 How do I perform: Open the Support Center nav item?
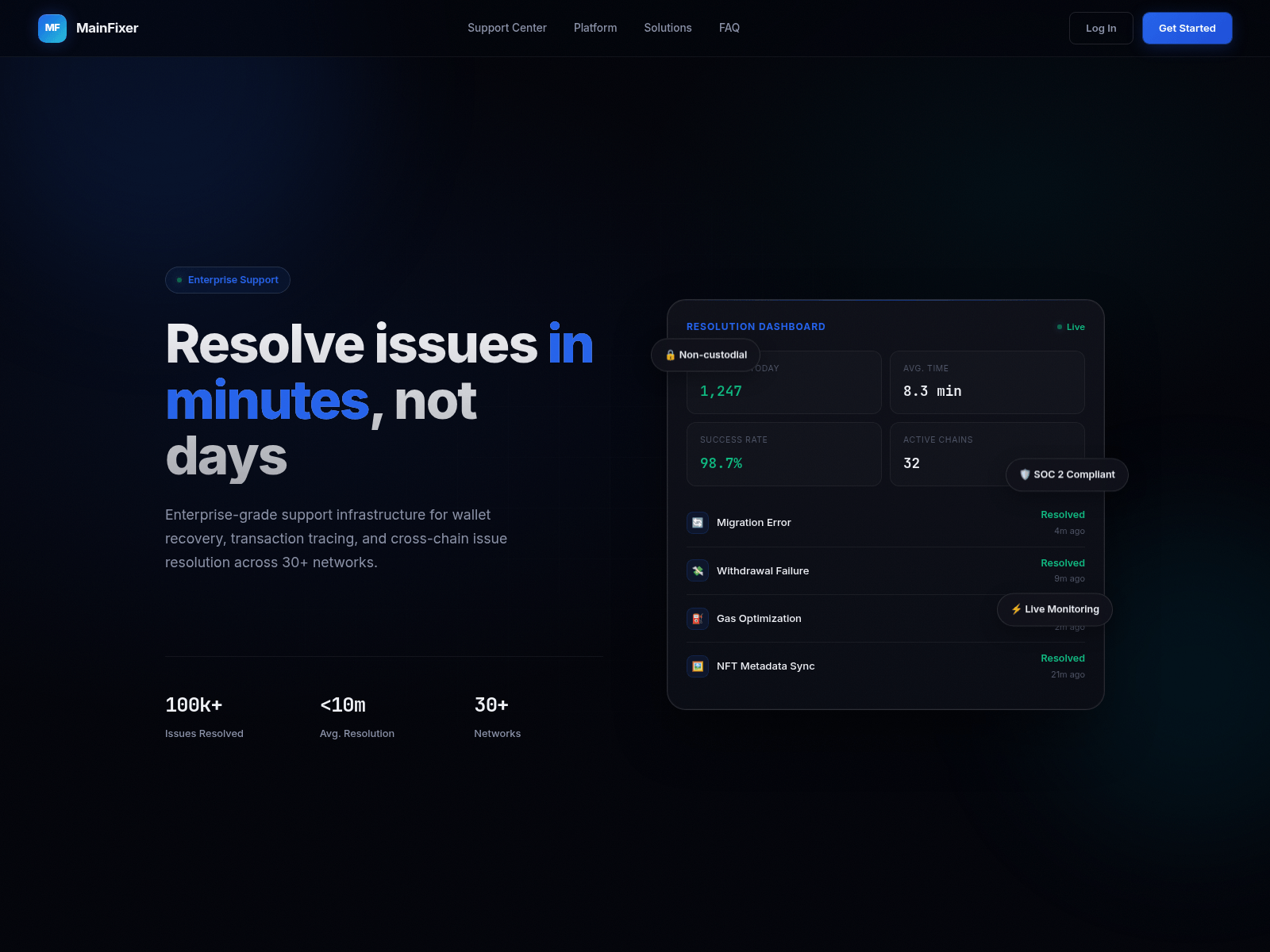coord(507,28)
